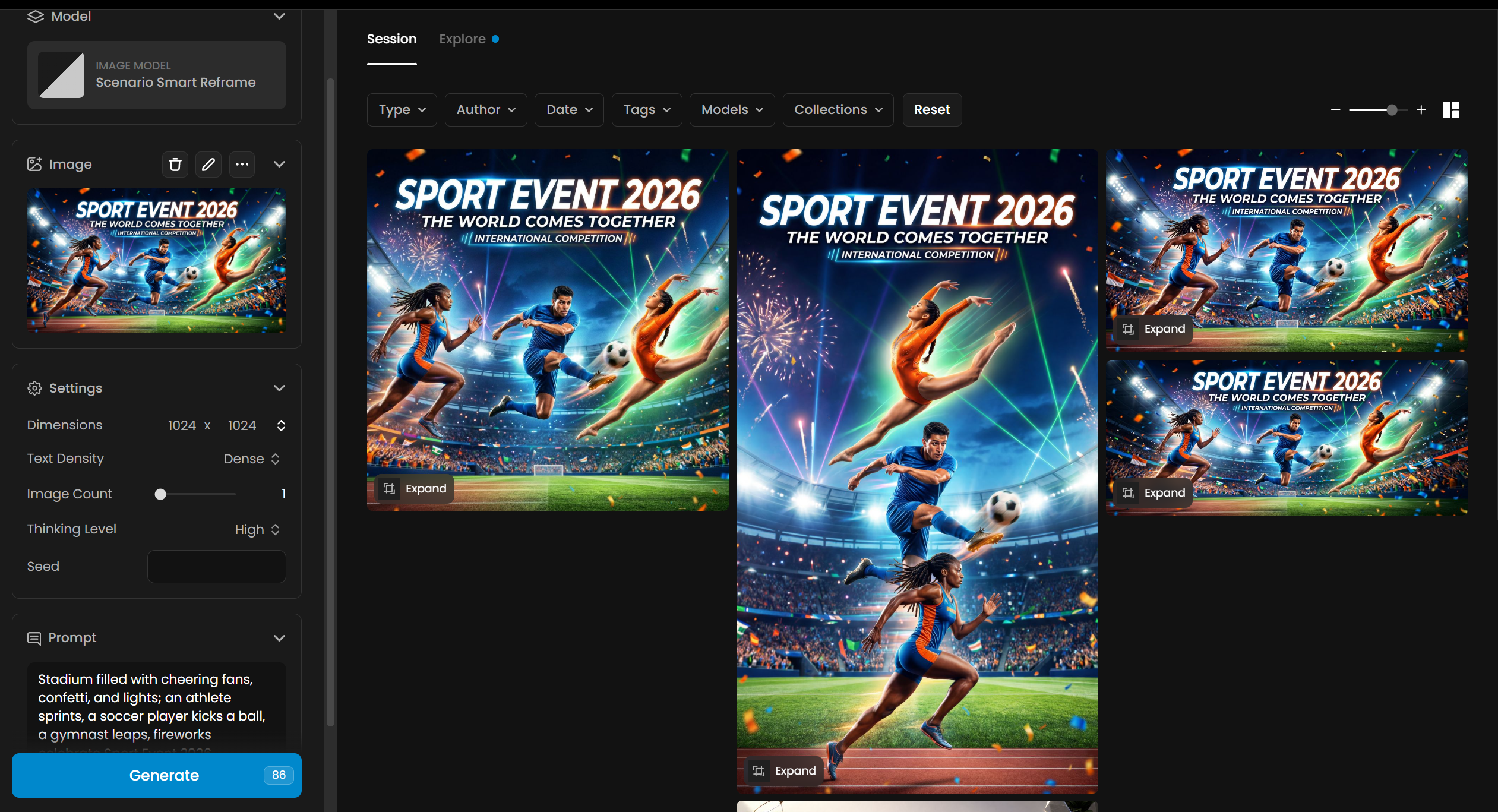This screenshot has width=1498, height=812.
Task: Adjust the Image Count slider handle
Action: click(x=160, y=494)
